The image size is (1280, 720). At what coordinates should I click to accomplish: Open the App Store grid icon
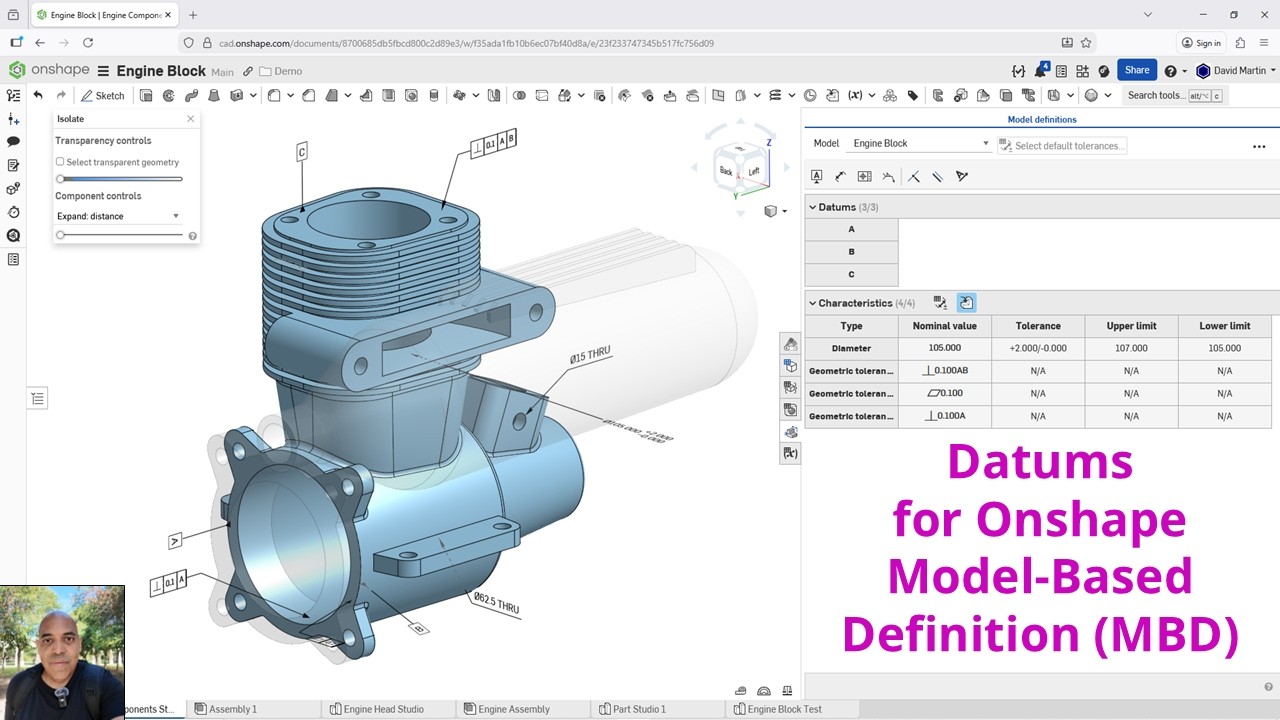(1082, 71)
